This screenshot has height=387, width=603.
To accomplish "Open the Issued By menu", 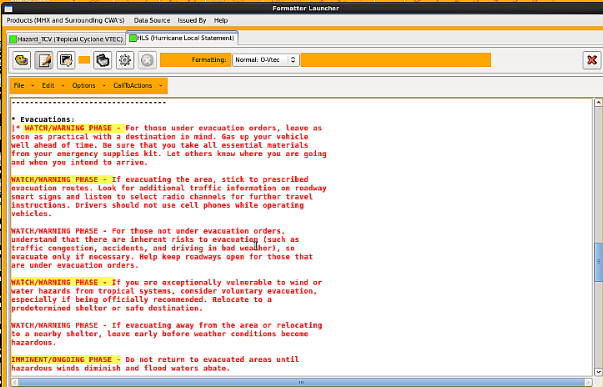I will pos(192,20).
